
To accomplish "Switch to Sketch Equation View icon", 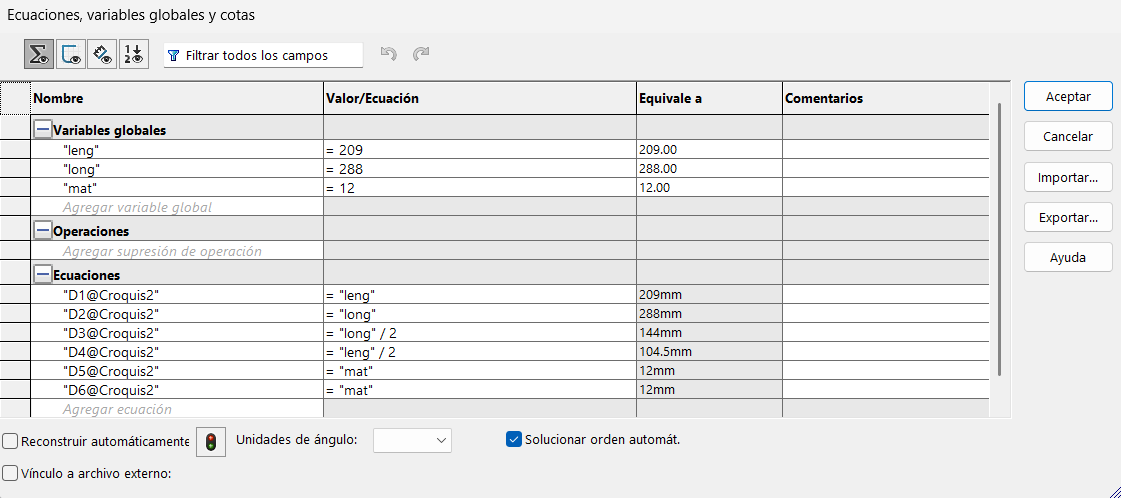I will 71,55.
